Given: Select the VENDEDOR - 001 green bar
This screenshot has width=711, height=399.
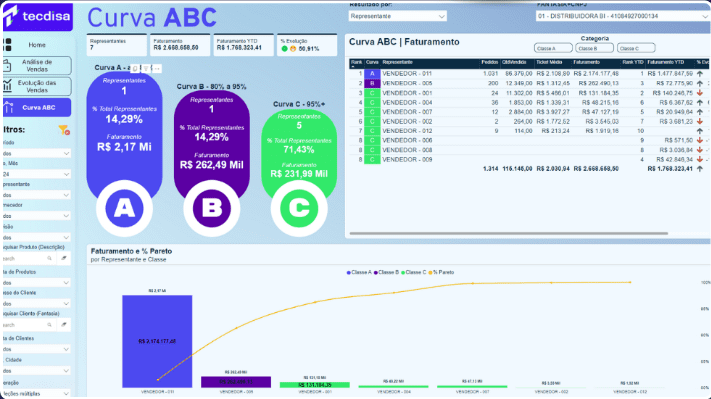Looking at the screenshot, I should (x=315, y=385).
